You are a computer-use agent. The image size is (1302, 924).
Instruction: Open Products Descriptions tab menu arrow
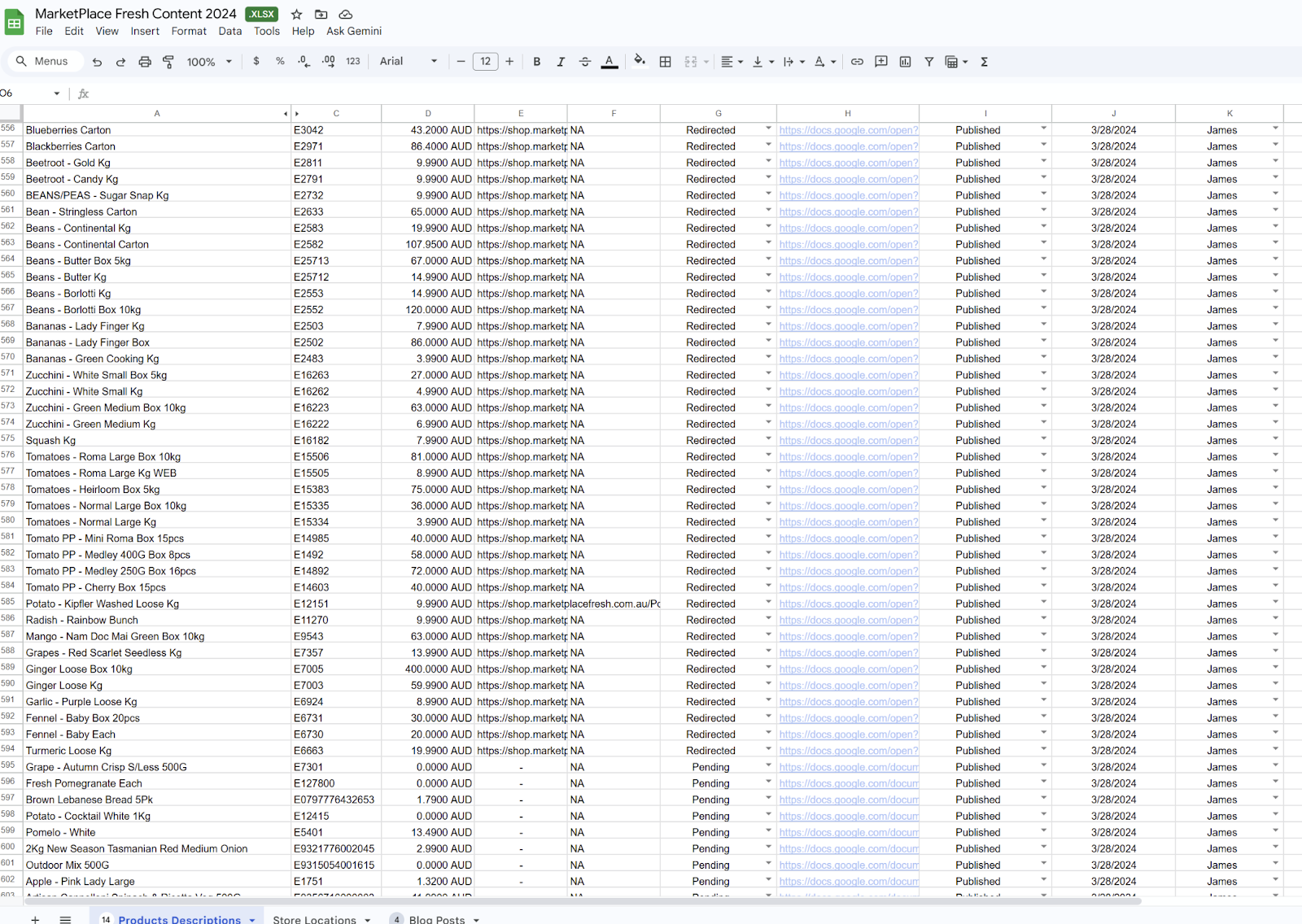[252, 920]
